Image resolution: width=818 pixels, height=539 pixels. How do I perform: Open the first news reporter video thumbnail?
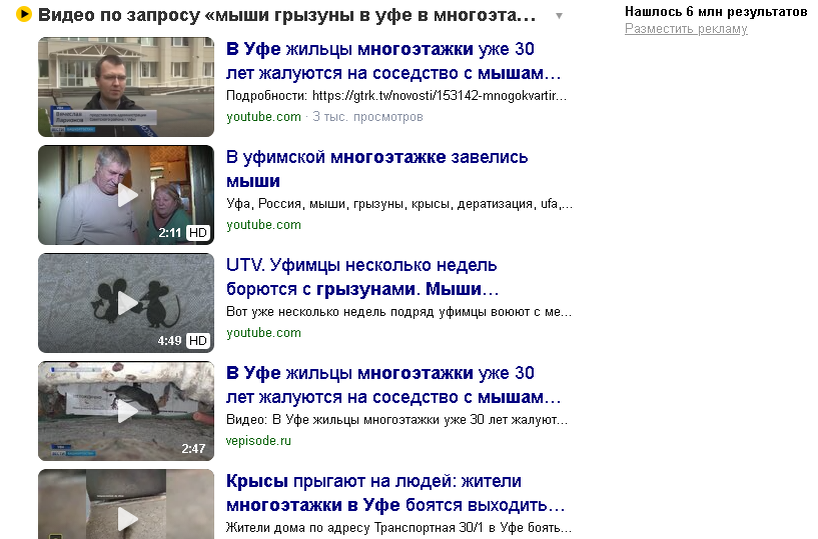click(126, 87)
